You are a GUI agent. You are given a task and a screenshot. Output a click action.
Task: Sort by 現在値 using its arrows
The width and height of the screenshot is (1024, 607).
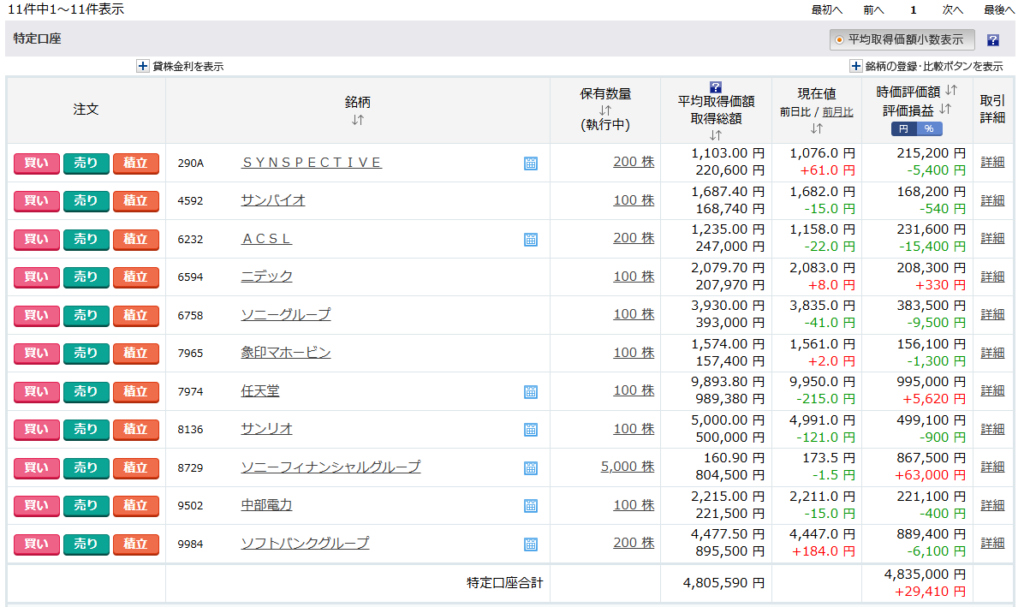[816, 128]
